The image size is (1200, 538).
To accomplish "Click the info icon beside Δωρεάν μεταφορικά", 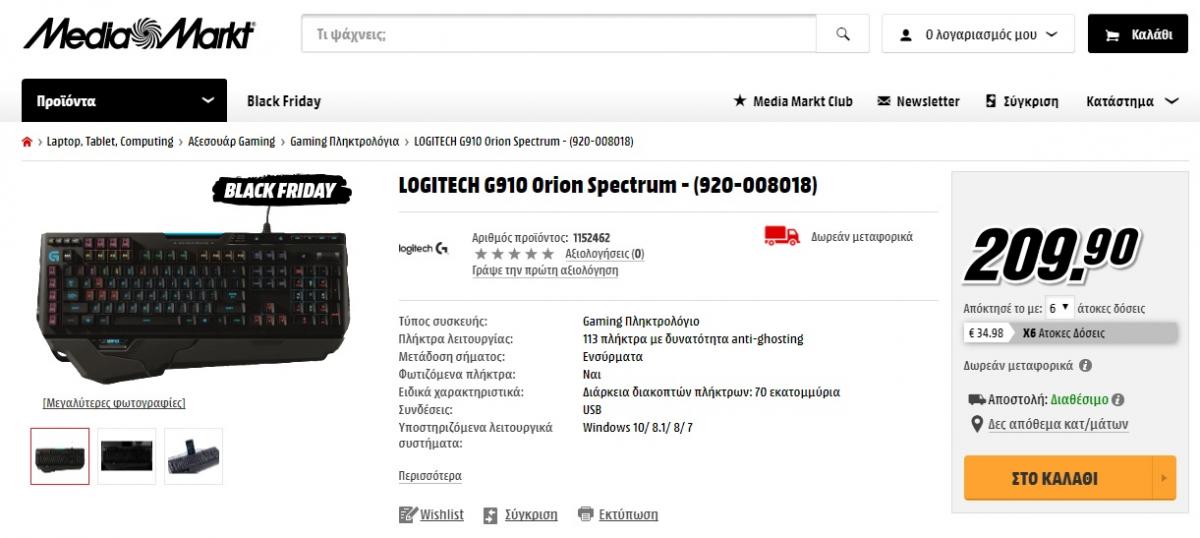I will (x=1086, y=365).
